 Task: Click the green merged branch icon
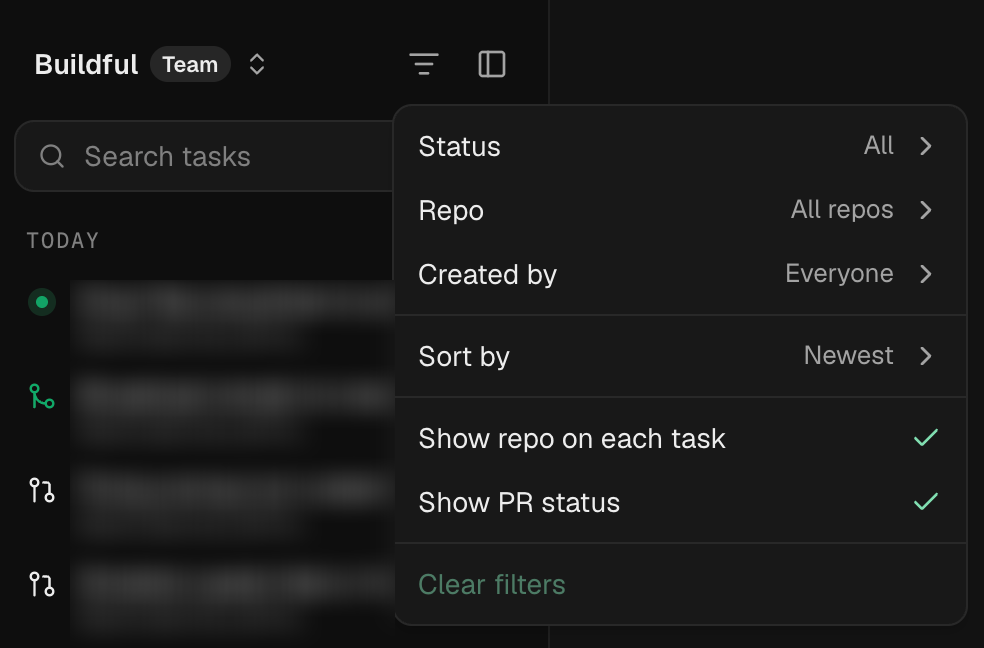point(42,396)
